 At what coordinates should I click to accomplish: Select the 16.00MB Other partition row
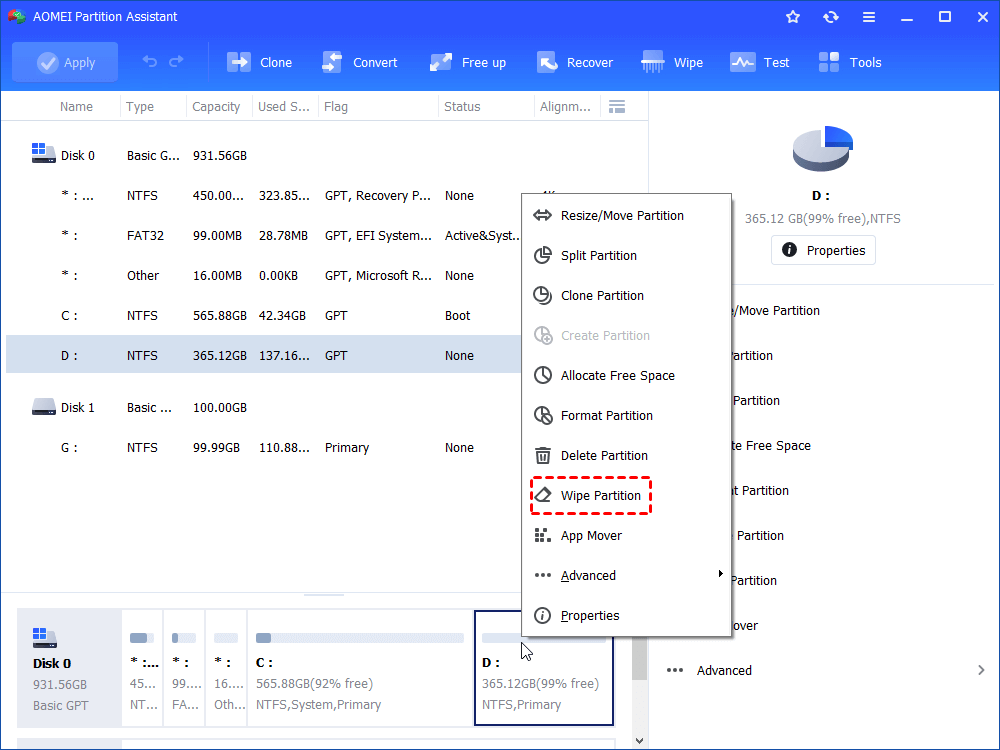[261, 276]
